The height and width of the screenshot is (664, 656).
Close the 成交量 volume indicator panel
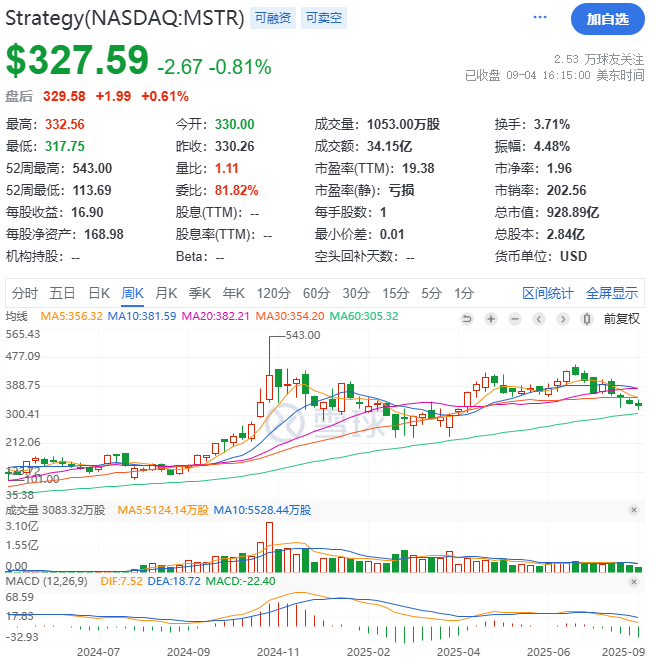pyautogui.click(x=634, y=510)
